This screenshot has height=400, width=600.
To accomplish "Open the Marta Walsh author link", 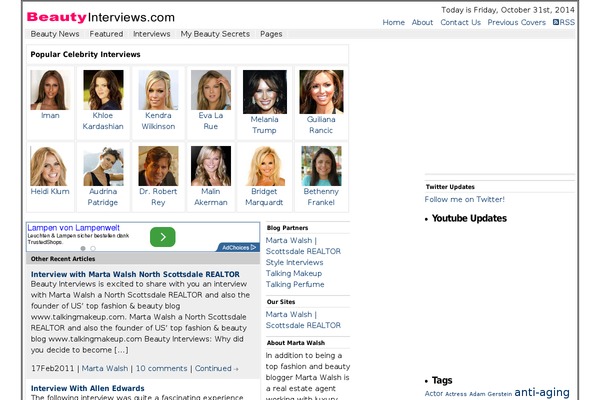I will (105, 369).
